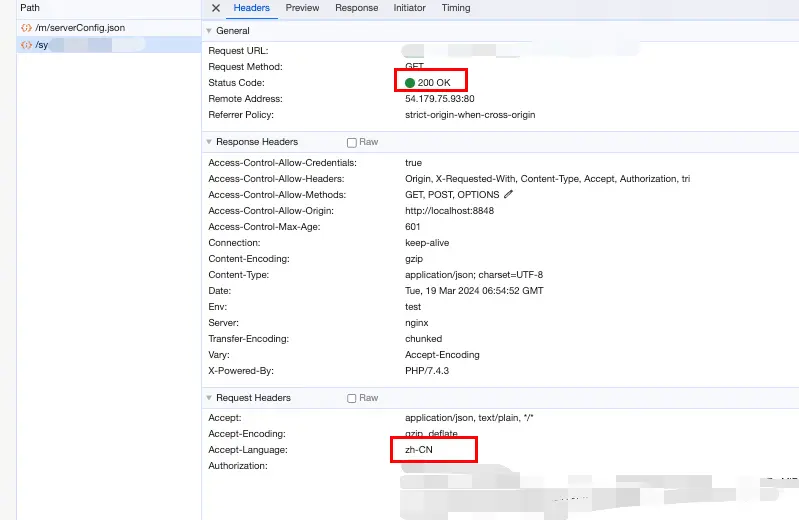Close the request details panel
Viewport: 799px width, 520px height.
pos(216,8)
